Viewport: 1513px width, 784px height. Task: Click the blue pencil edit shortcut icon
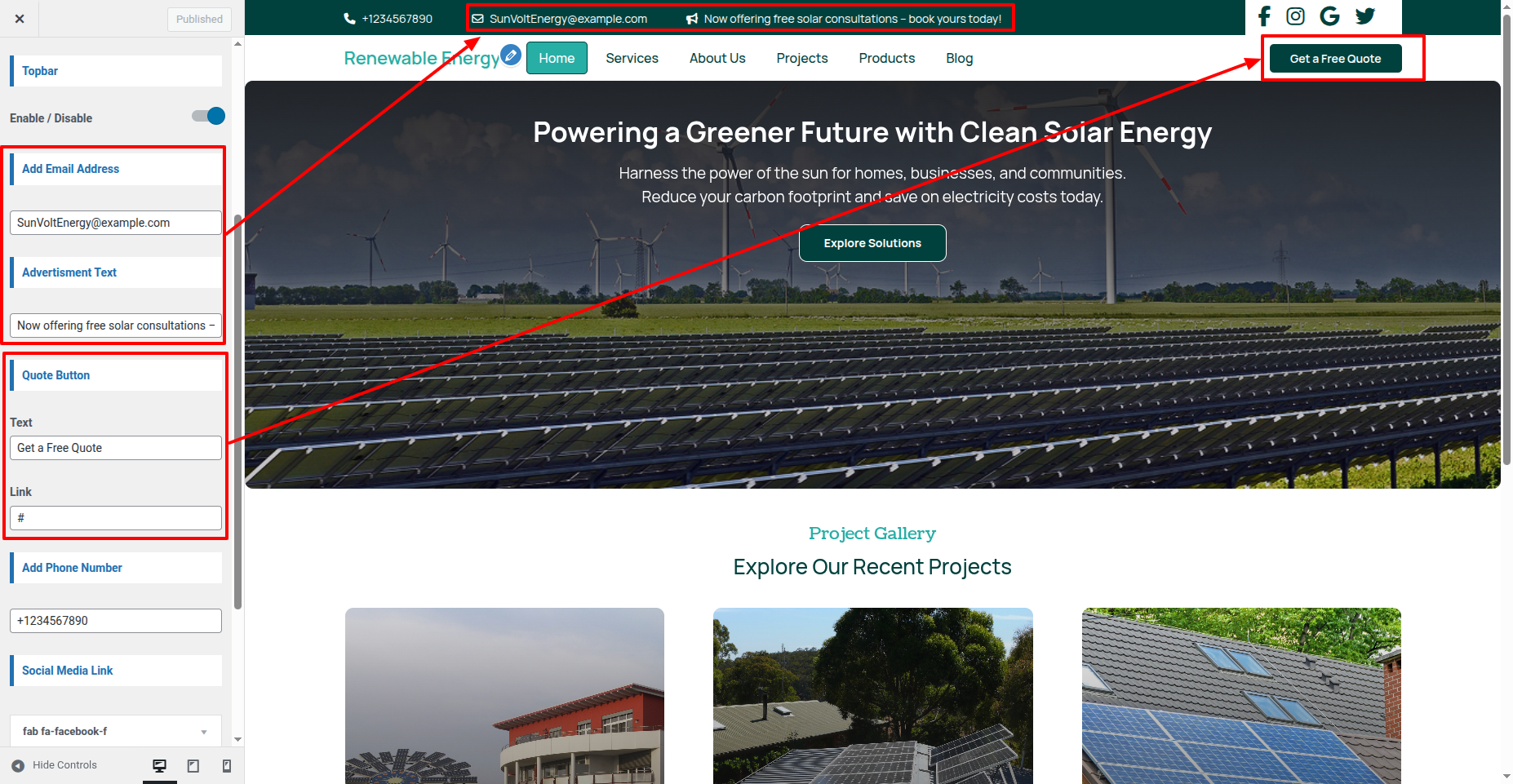click(x=511, y=55)
